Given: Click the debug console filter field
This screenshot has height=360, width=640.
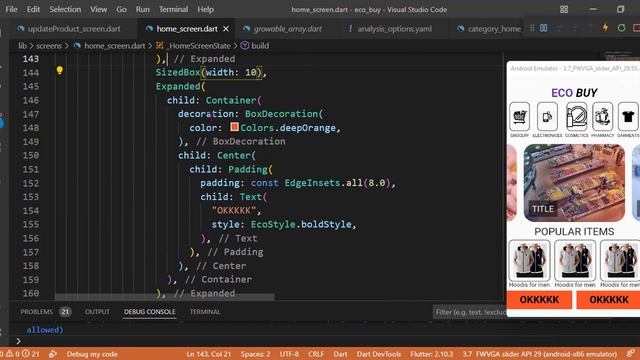Looking at the screenshot, I should click(x=469, y=312).
